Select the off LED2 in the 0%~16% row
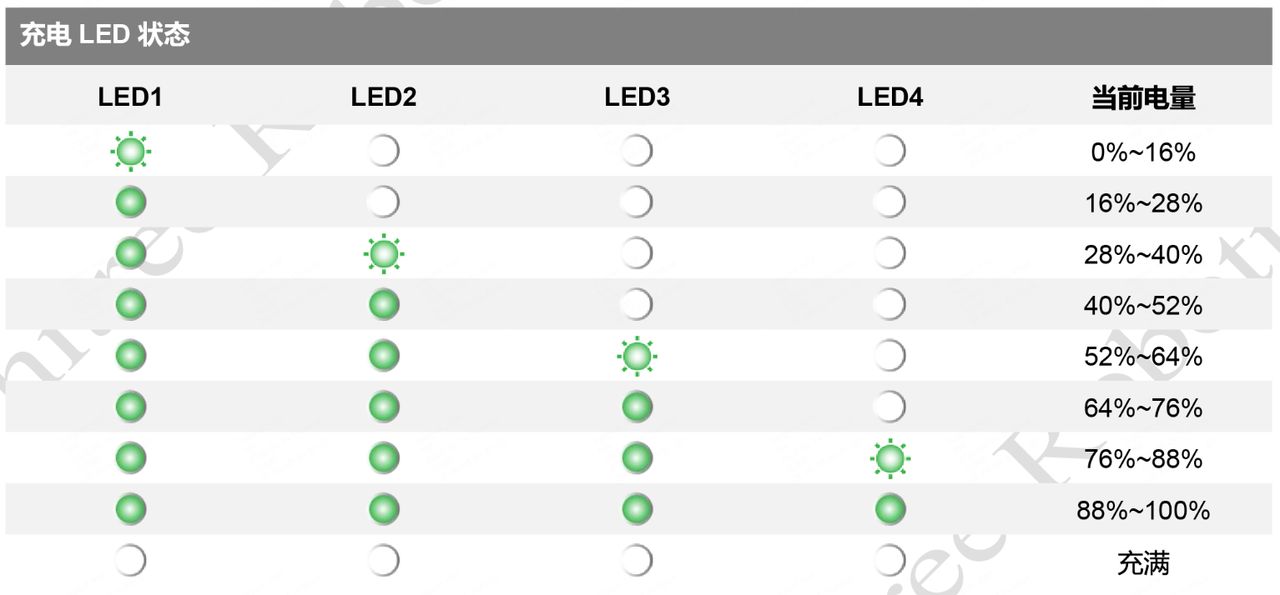 [x=383, y=152]
